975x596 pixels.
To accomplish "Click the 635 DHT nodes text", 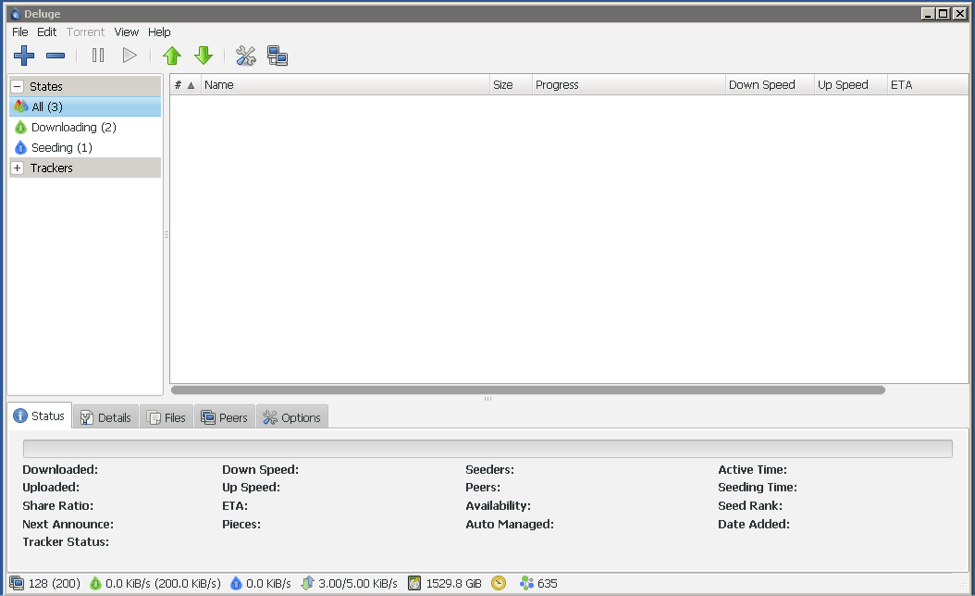I will (x=547, y=584).
